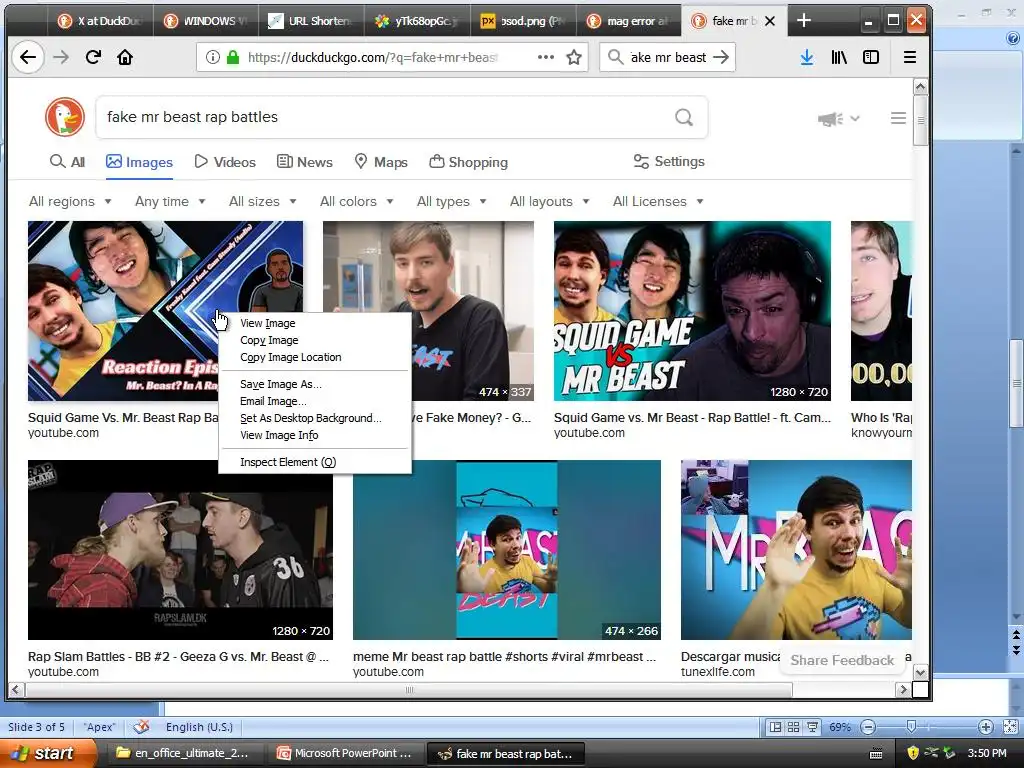Click the Share Feedback button
The image size is (1024, 768).
pos(842,660)
